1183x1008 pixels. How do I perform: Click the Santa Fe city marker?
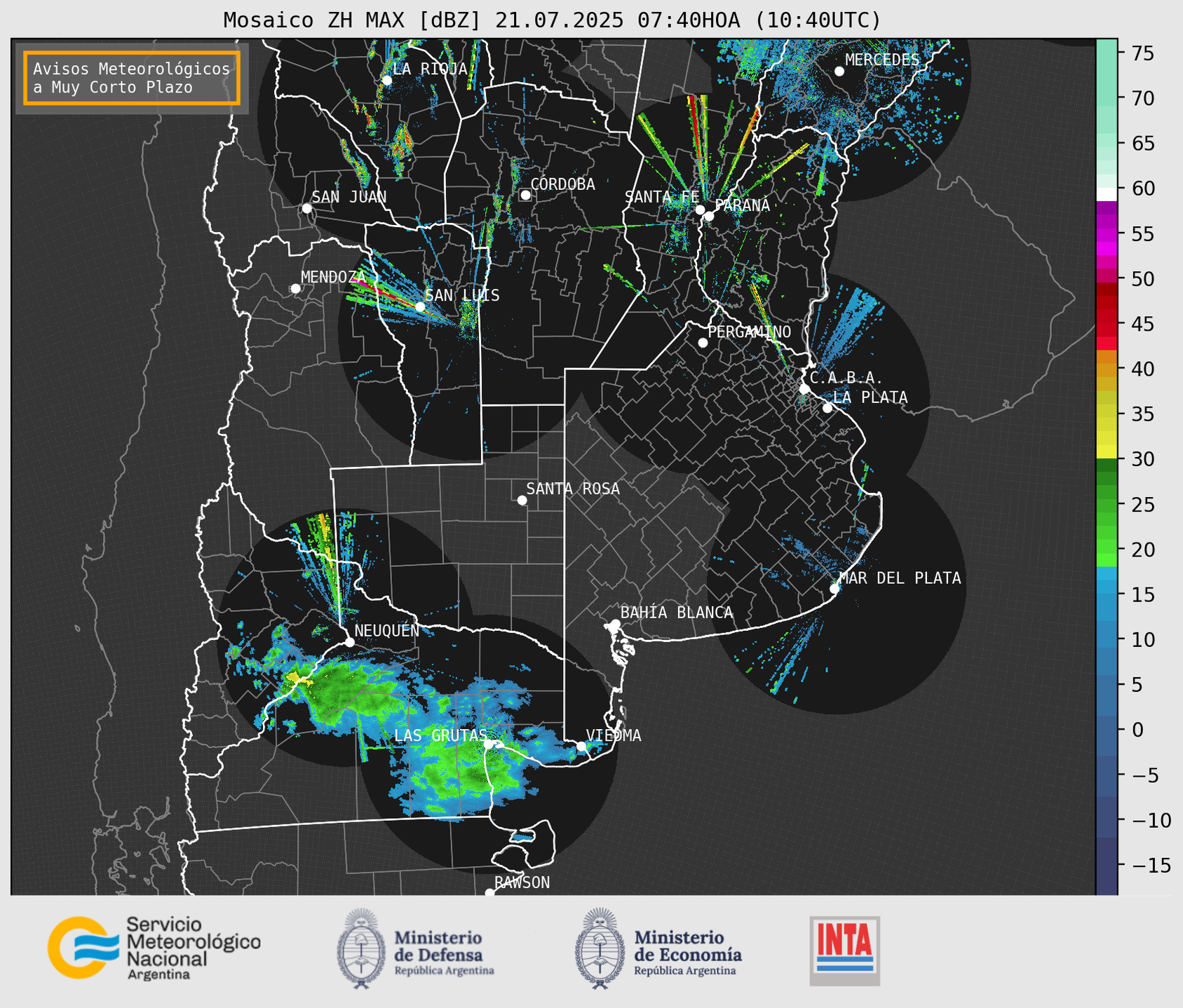coord(700,210)
